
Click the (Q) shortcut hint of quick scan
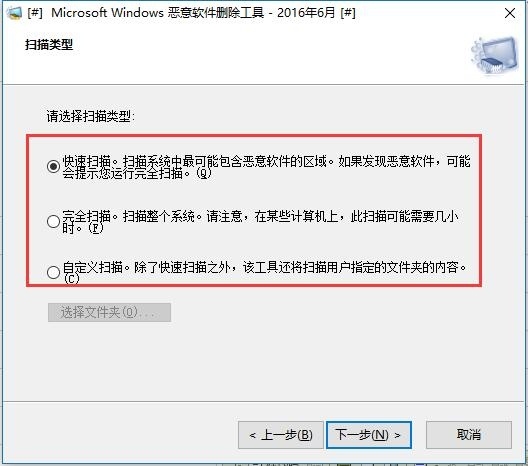[204, 173]
